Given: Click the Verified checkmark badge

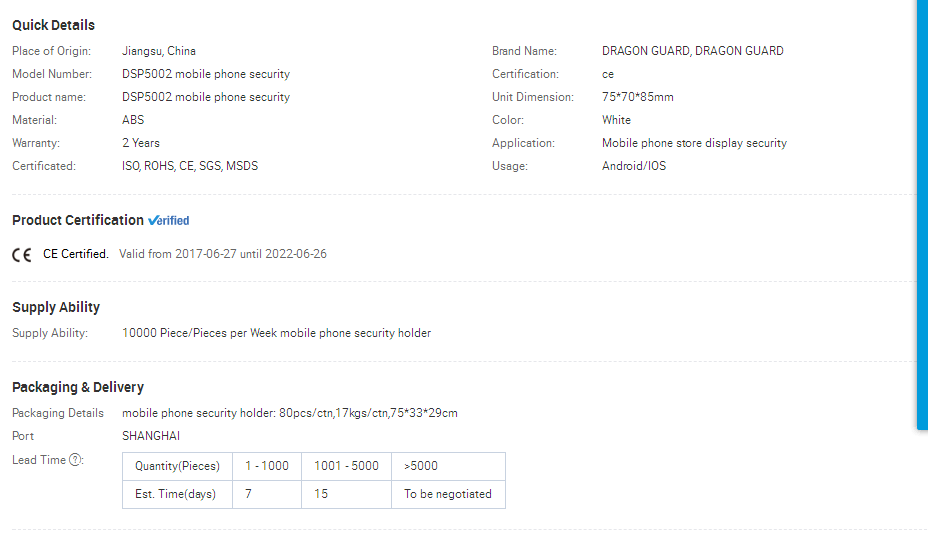Looking at the screenshot, I should [x=169, y=221].
